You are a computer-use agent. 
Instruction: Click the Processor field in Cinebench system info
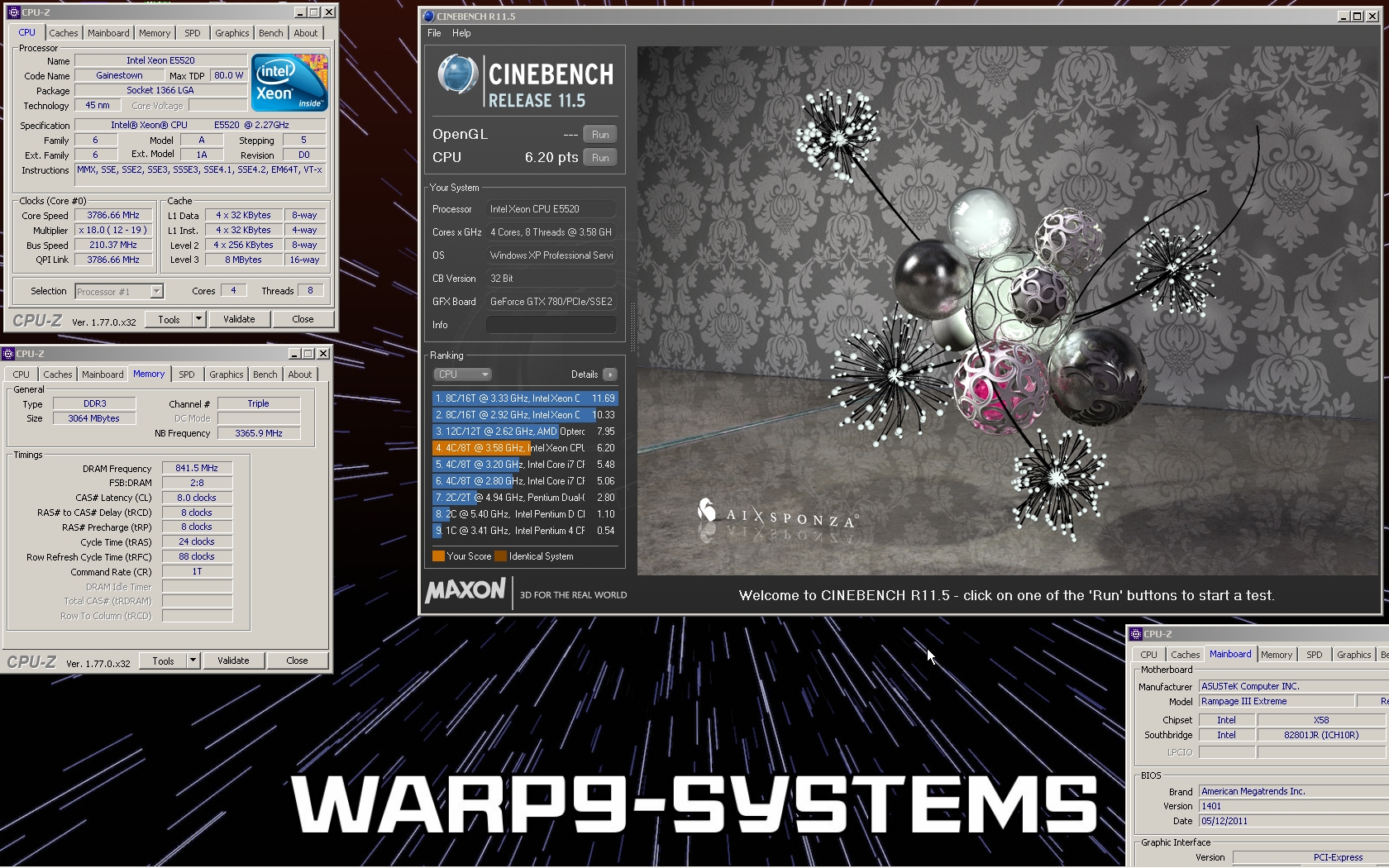pos(551,209)
